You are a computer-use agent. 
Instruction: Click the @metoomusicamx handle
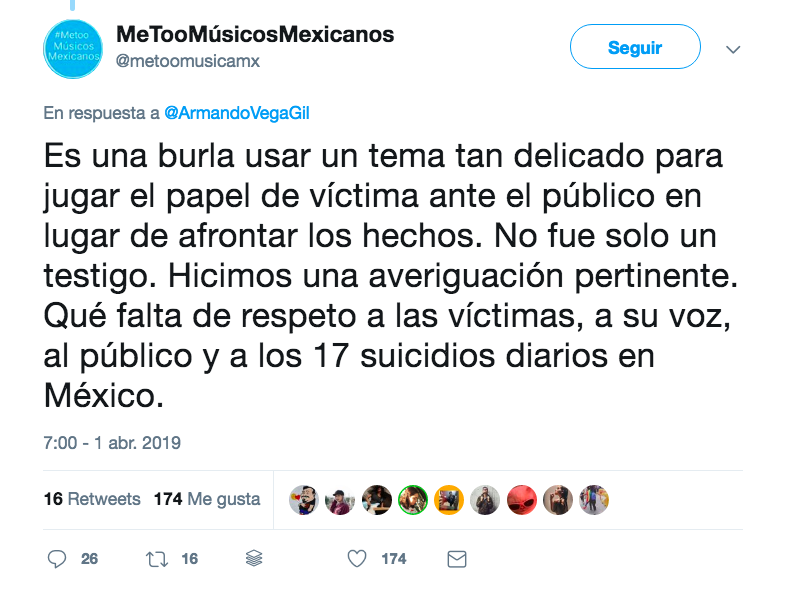click(x=188, y=61)
